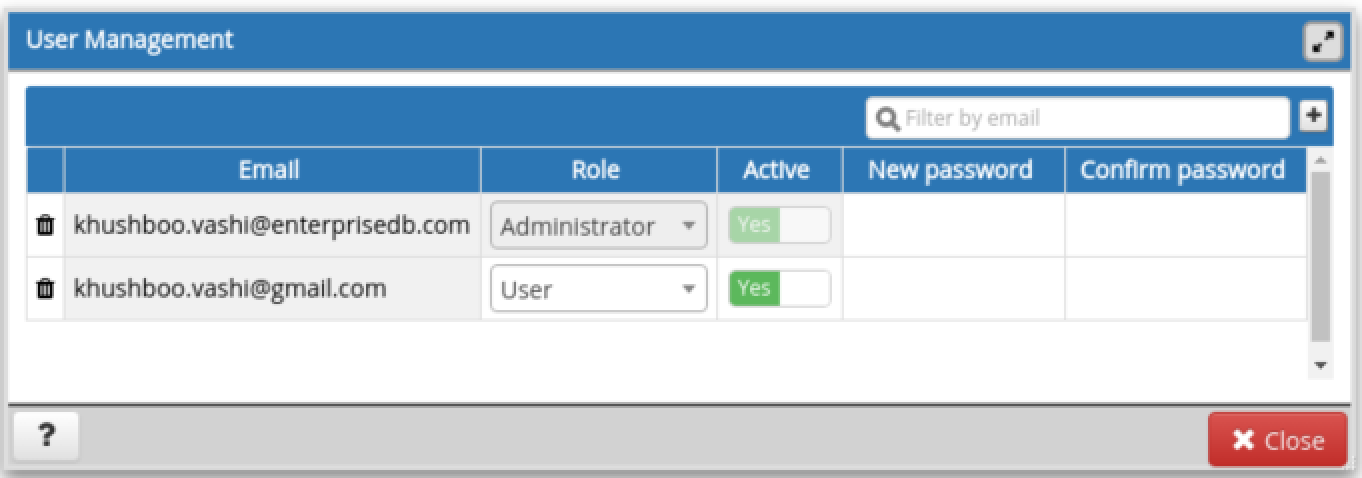Screen dimensions: 1362x478
Task: Click the Role column header
Action: point(596,170)
